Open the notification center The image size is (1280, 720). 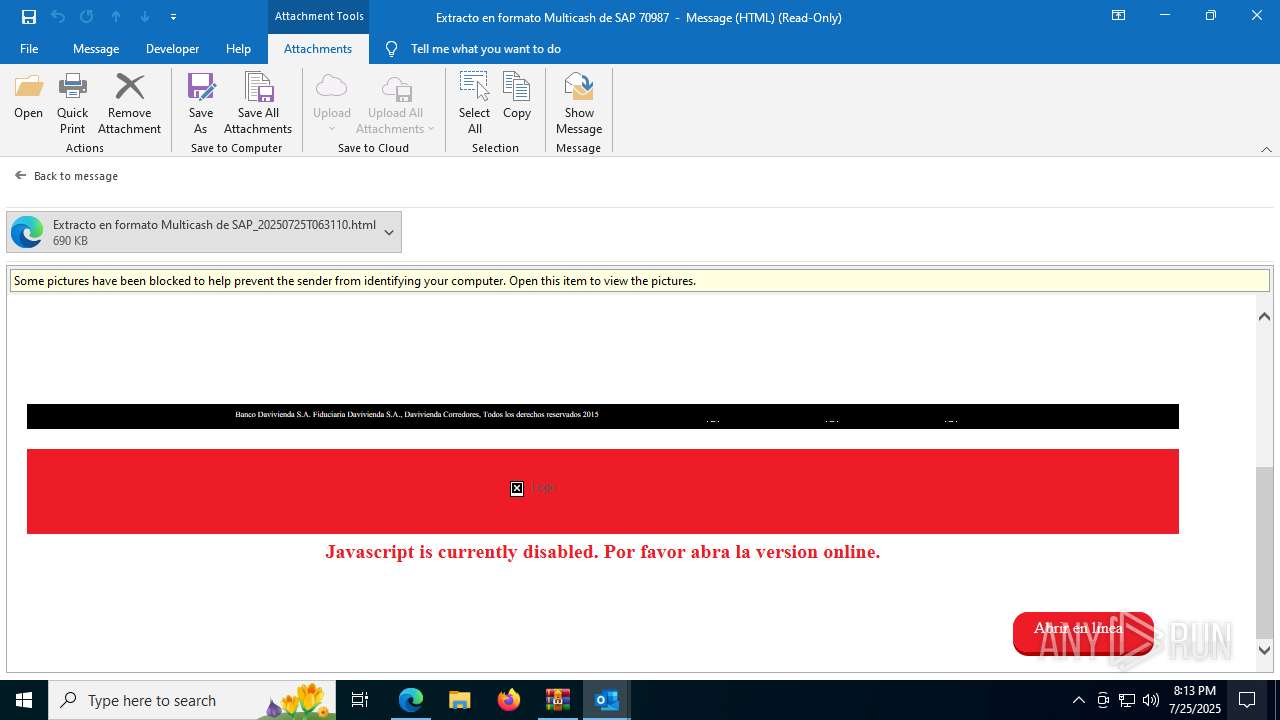pyautogui.click(x=1247, y=700)
